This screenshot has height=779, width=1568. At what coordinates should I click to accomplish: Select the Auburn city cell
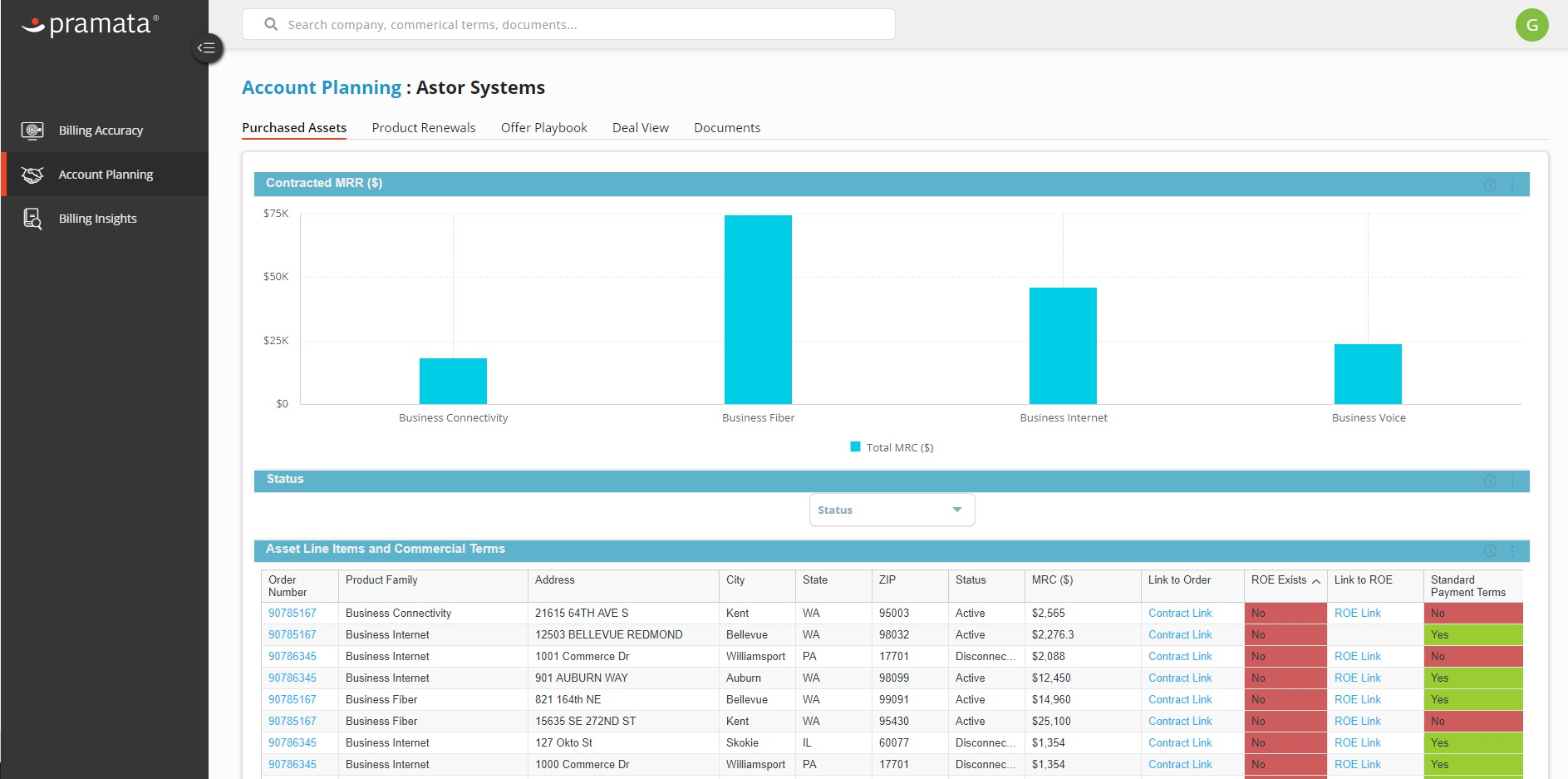757,678
